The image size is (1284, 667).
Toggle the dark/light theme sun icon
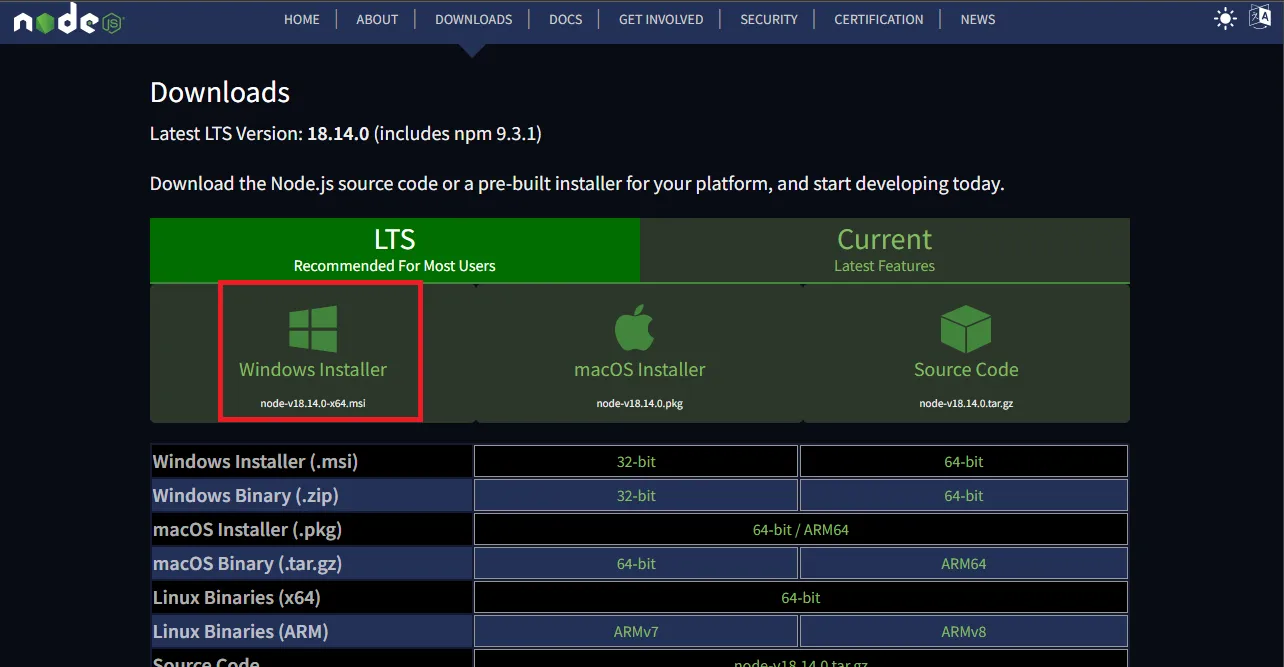coord(1225,19)
